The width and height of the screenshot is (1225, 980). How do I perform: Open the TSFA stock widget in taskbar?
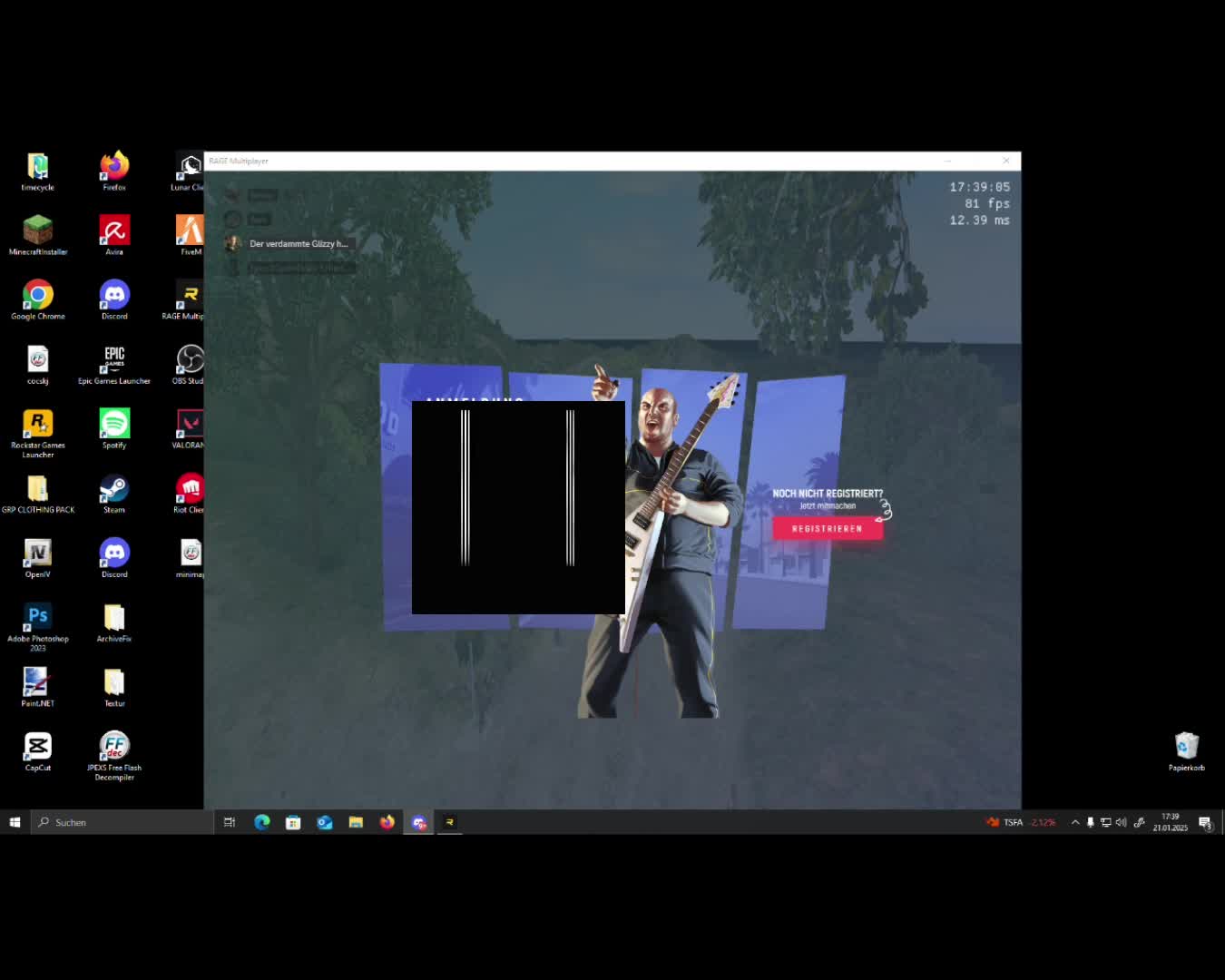pos(1021,822)
